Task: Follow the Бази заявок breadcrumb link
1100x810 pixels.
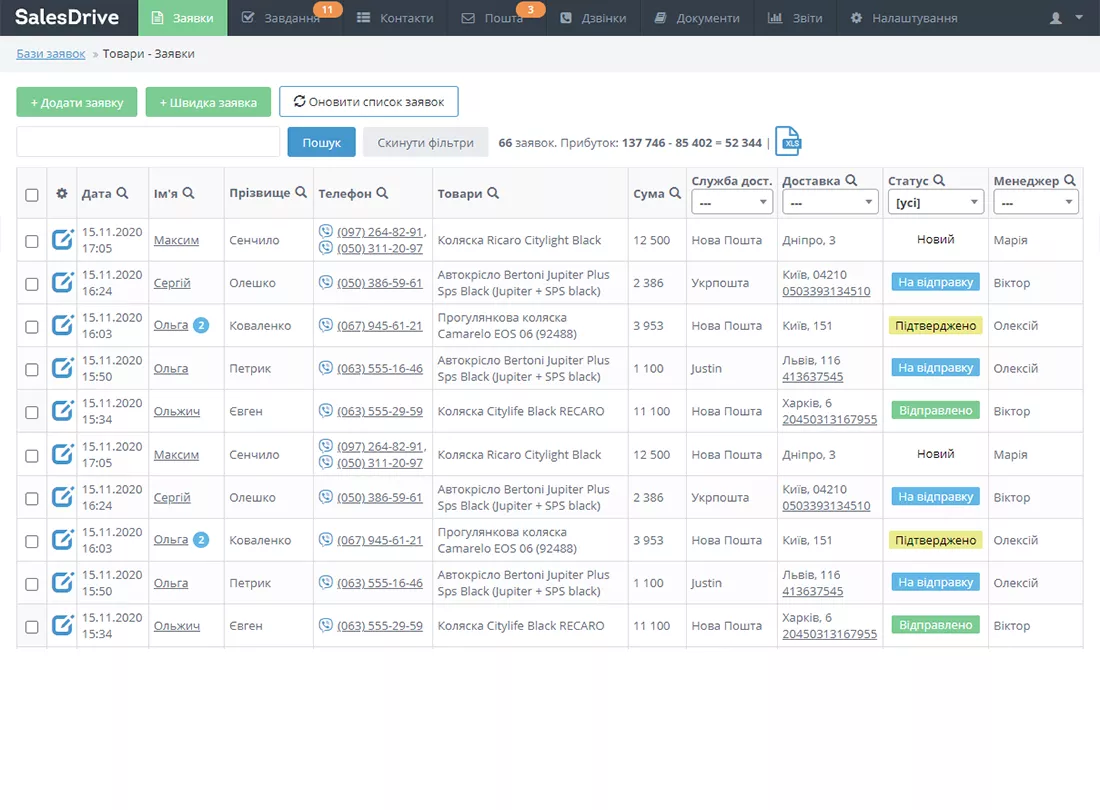Action: [x=51, y=53]
